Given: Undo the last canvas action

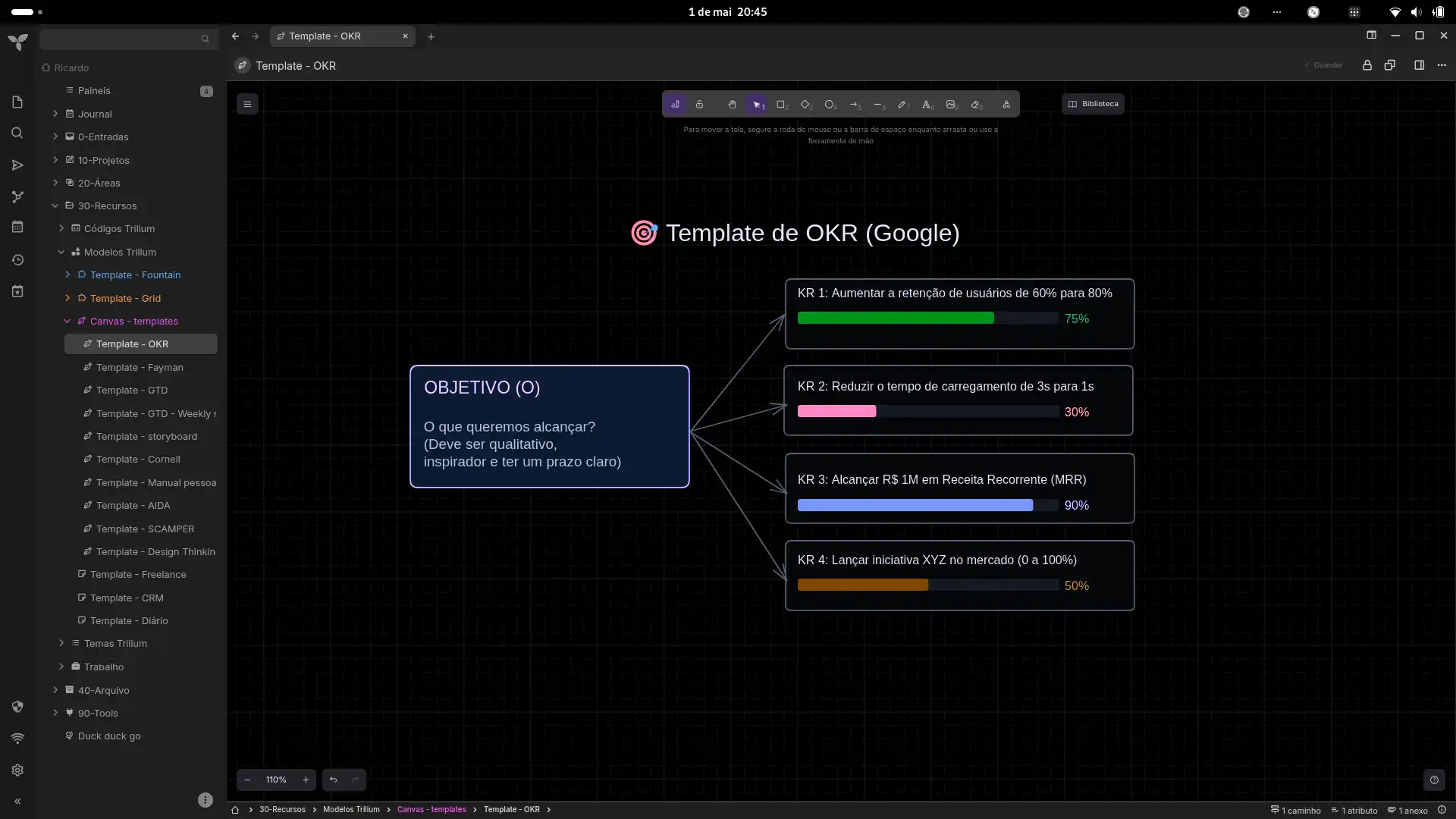Looking at the screenshot, I should click(333, 780).
